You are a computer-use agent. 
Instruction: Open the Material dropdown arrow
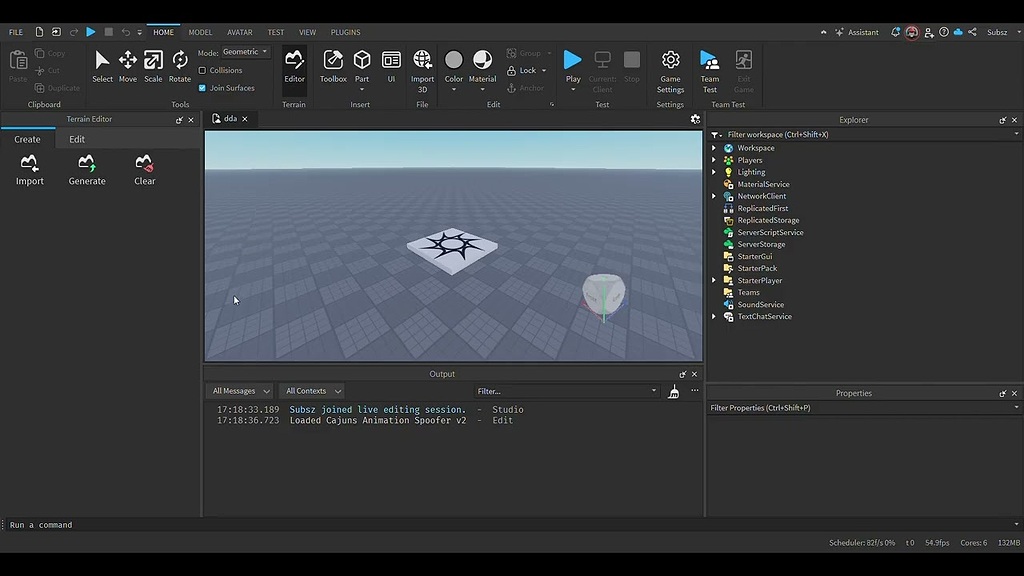483,89
